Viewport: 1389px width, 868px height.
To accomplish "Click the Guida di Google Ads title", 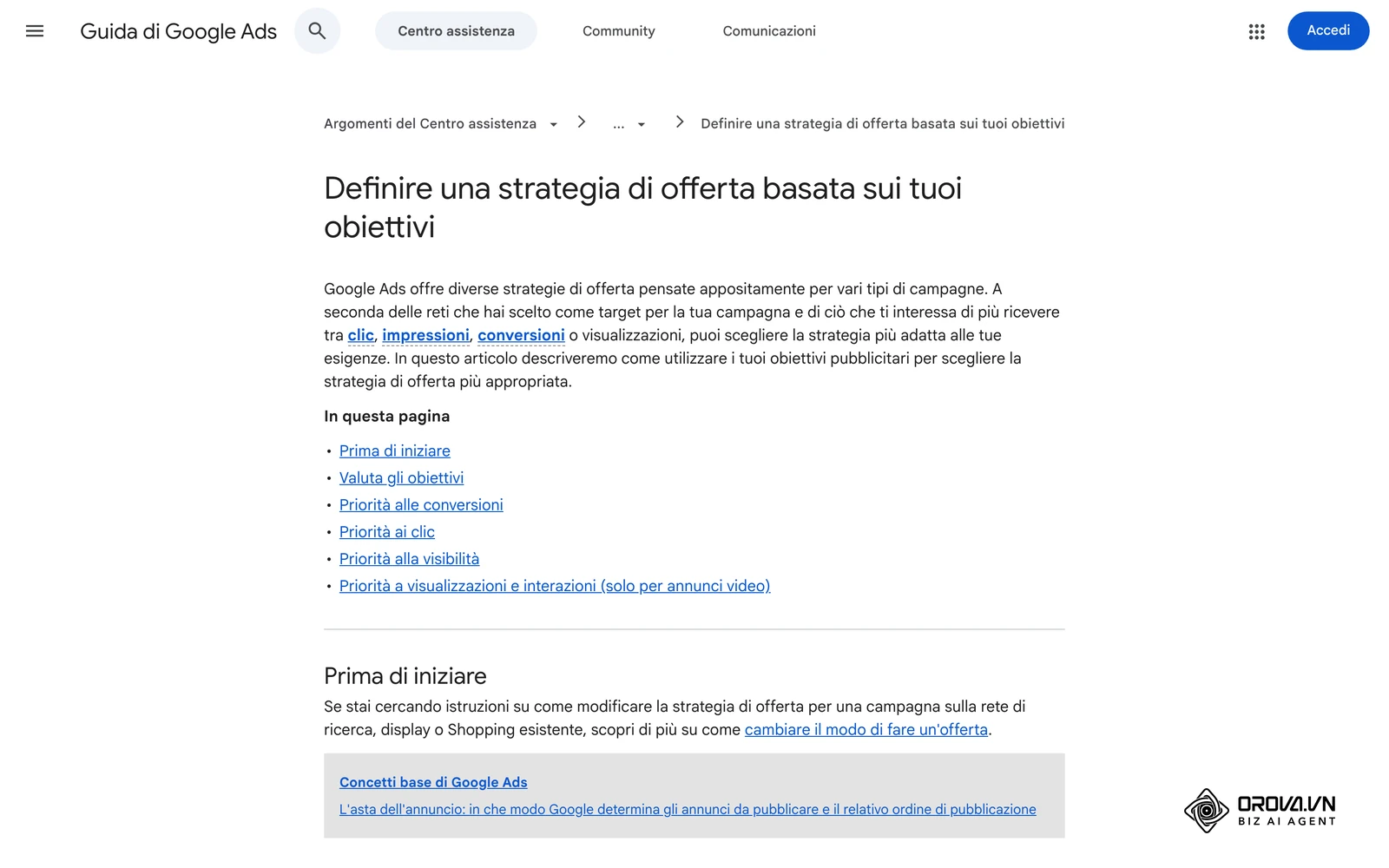I will [x=178, y=31].
